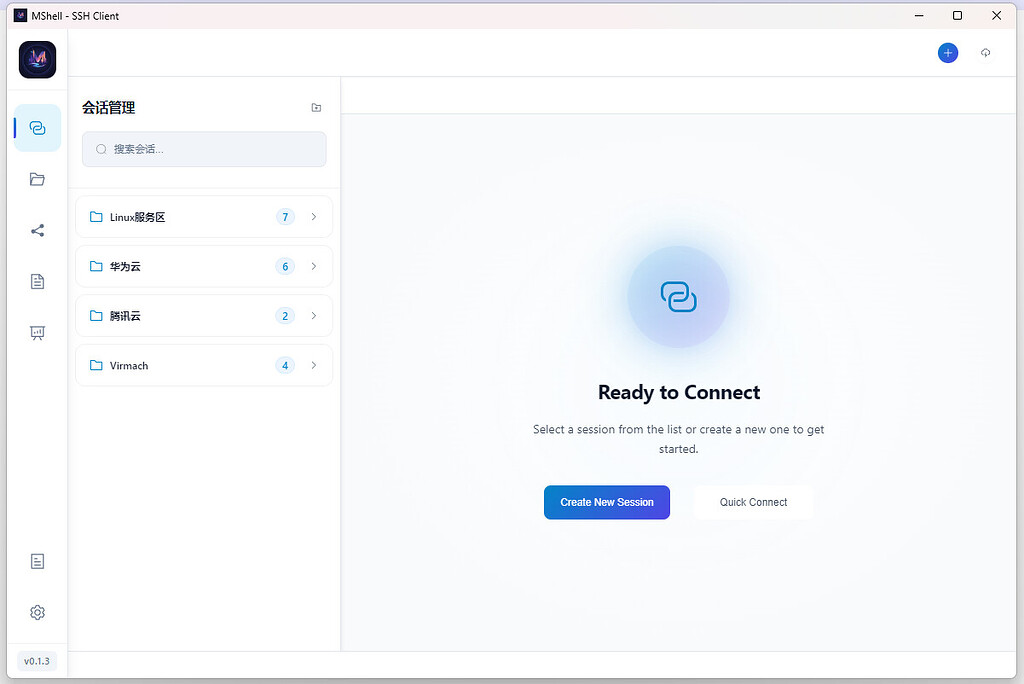Minimize the MShell window

click(x=919, y=16)
